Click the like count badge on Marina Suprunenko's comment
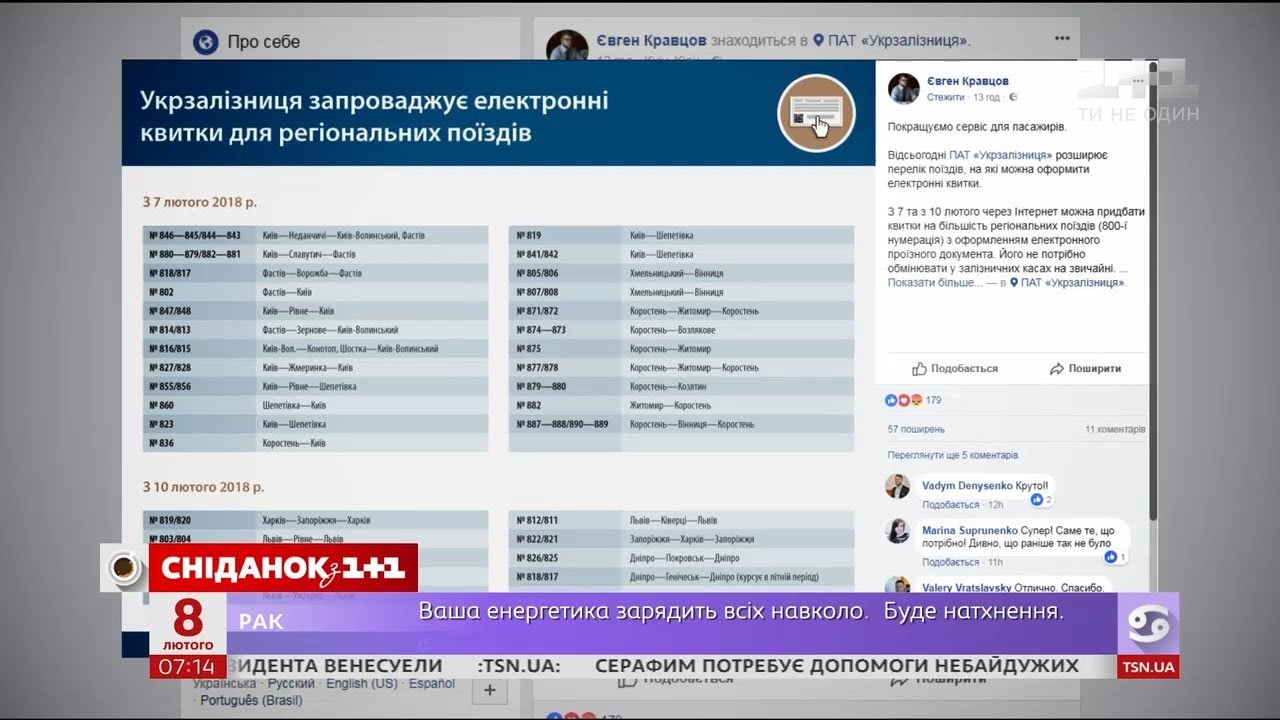This screenshot has height=720, width=1280. (1116, 557)
